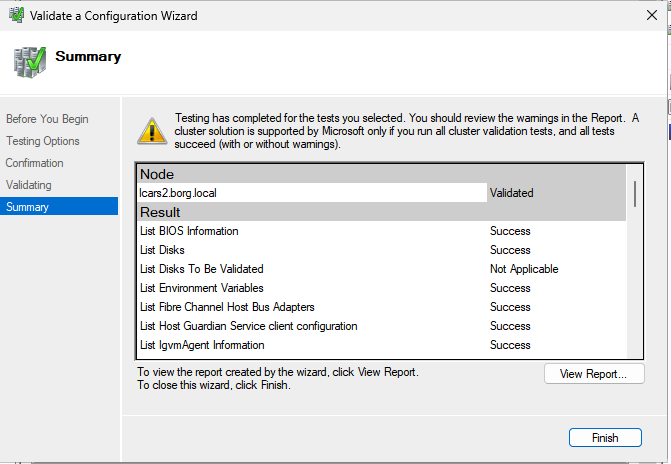The image size is (671, 464).
Task: Select the Summary step in sidebar
Action: coord(59,206)
